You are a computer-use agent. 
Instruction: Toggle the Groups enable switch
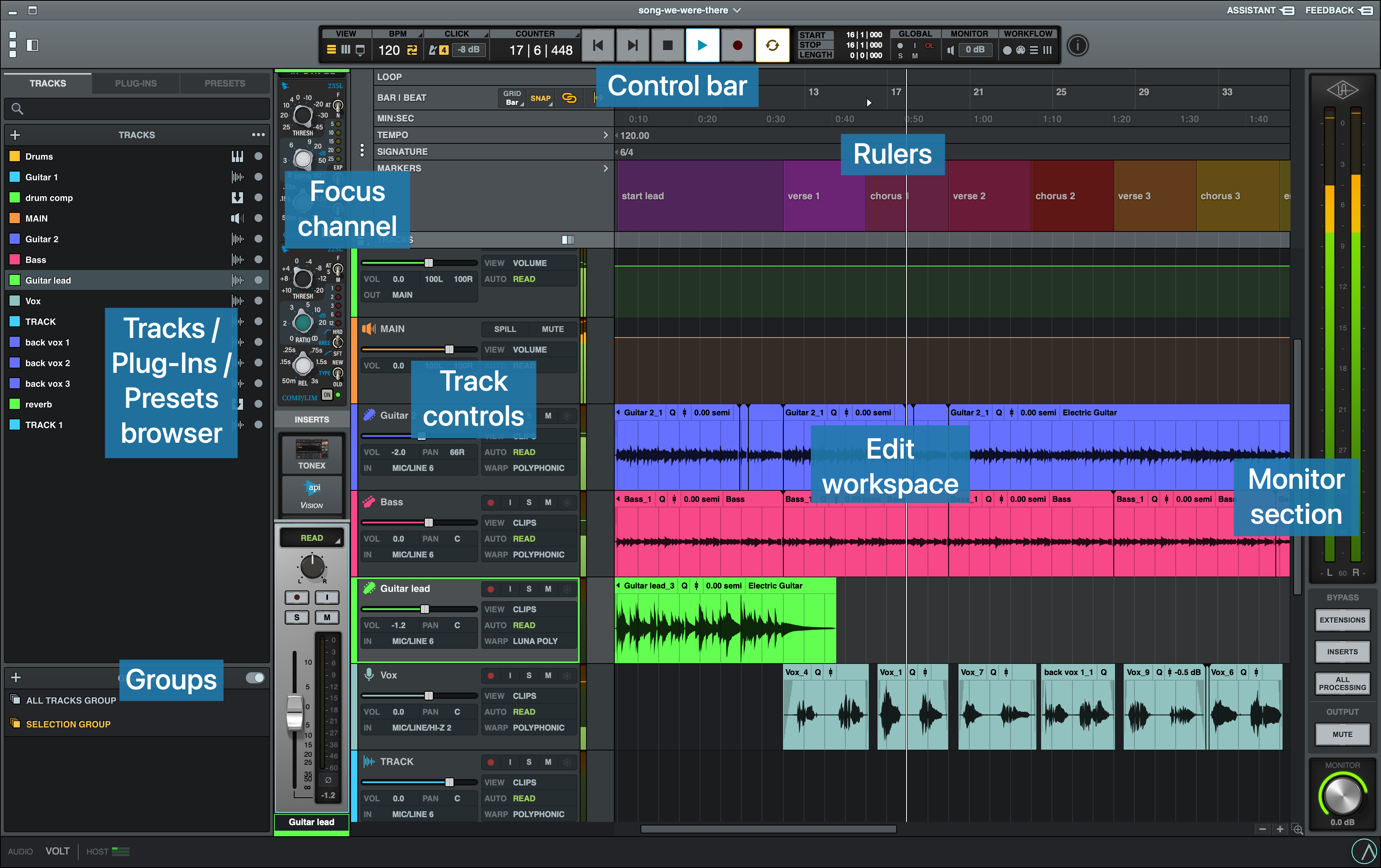coord(255,677)
